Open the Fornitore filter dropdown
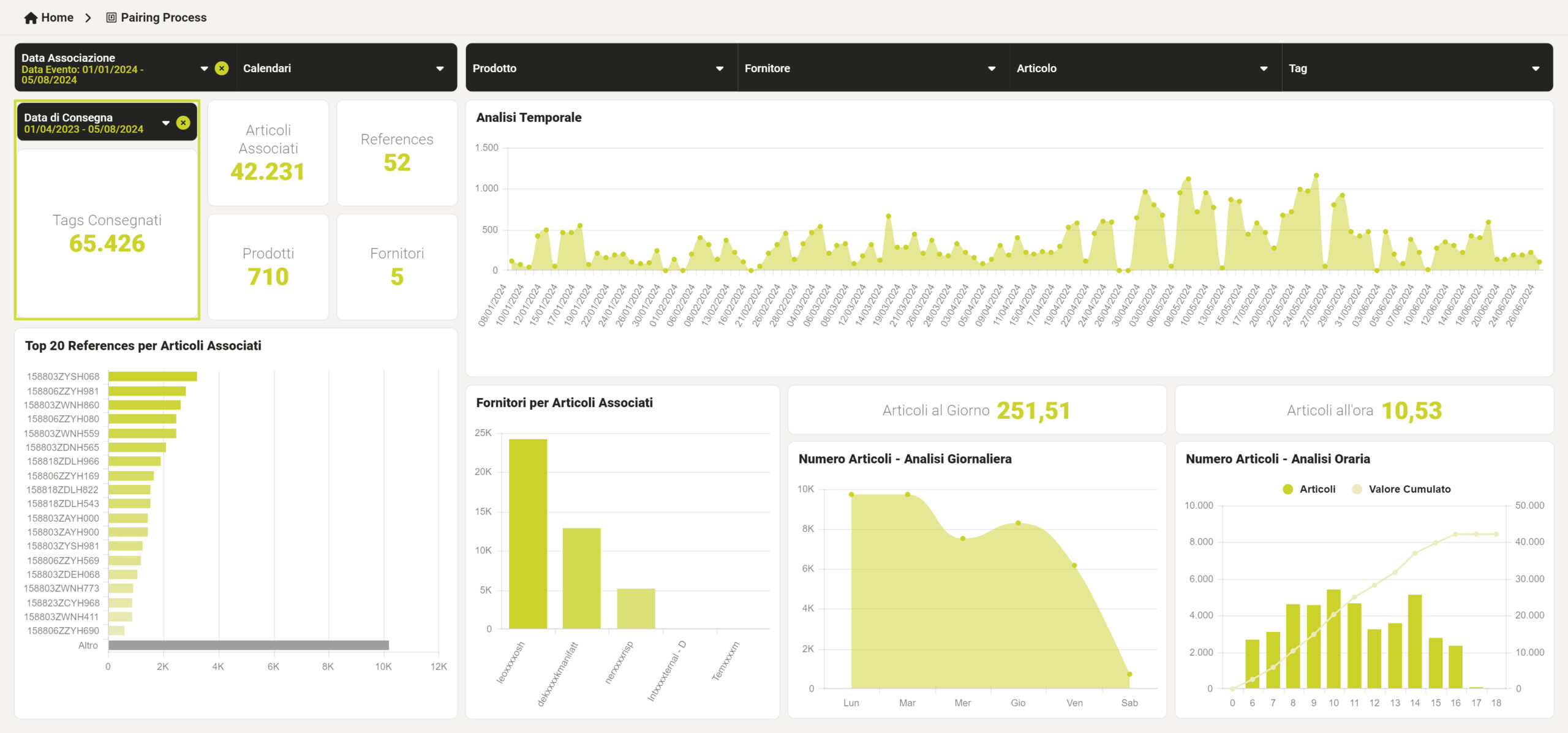The height and width of the screenshot is (733, 1568). coord(992,69)
